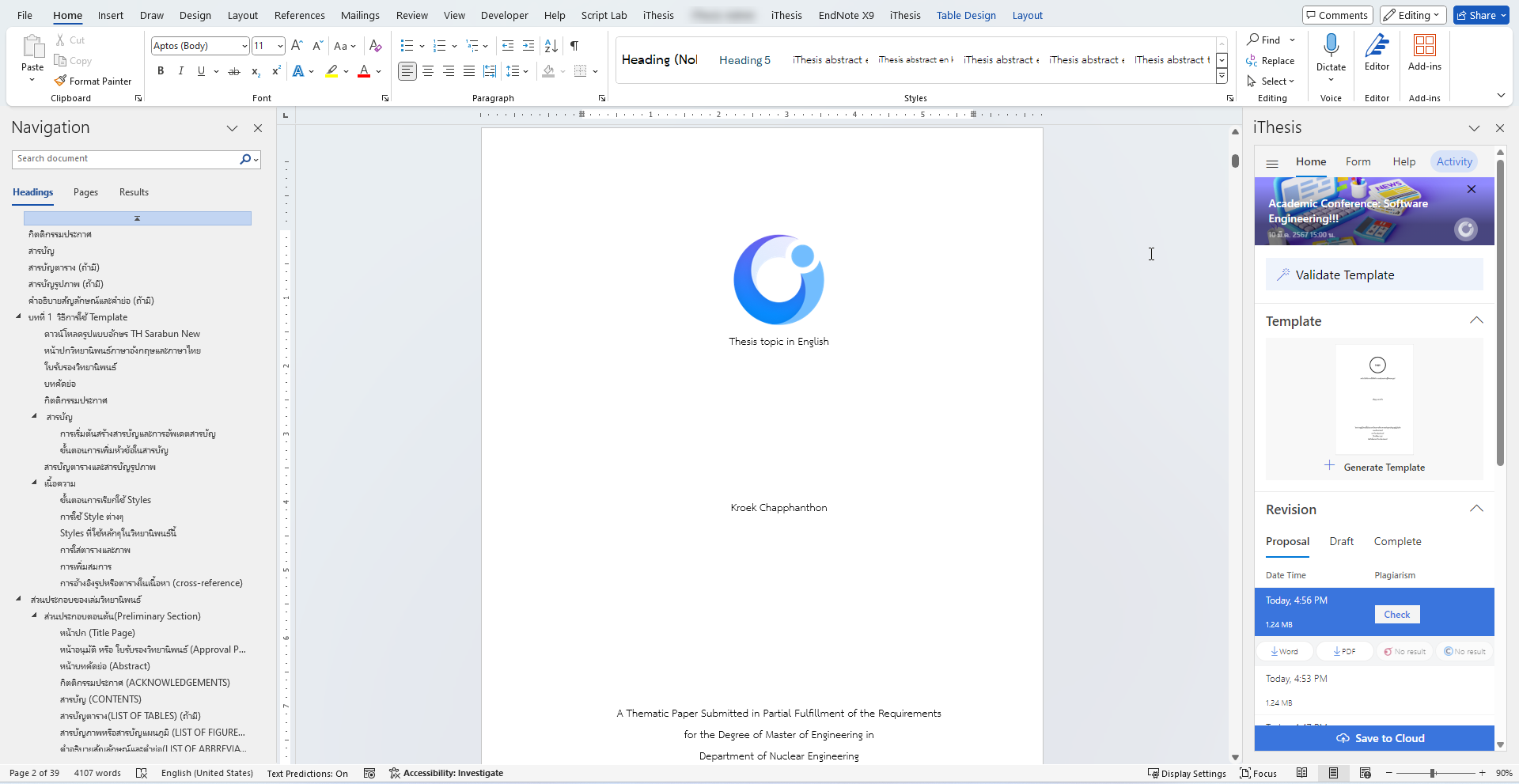Screen dimensions: 1519x784
Task: Start Dictate voice input
Action: point(1331,52)
